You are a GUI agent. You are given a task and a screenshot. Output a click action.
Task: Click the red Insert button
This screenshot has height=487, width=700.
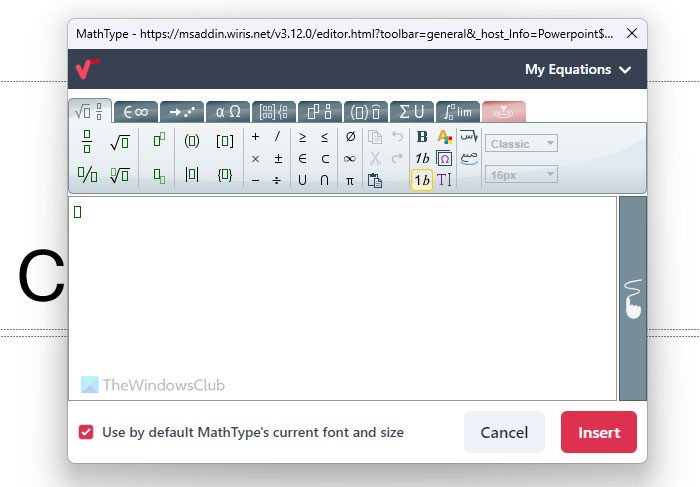599,432
